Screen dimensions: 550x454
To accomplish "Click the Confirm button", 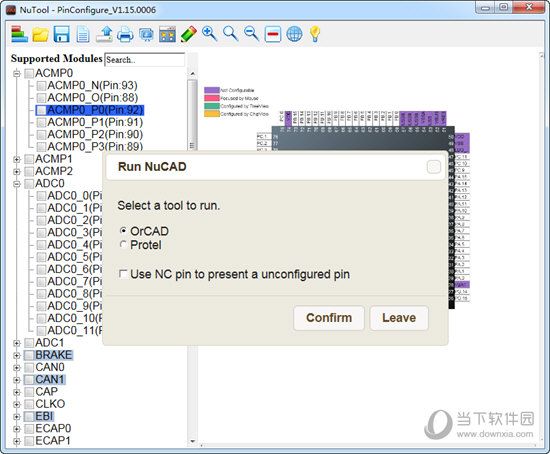I will coord(329,318).
